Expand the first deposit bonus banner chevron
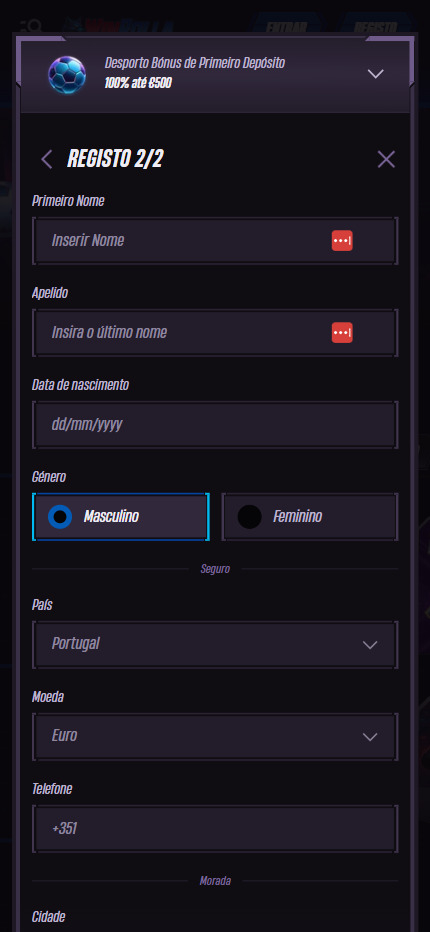Image resolution: width=430 pixels, height=932 pixels. [375, 74]
